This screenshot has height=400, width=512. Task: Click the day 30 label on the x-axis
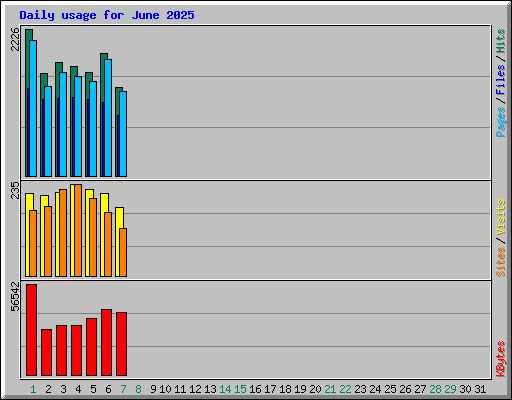point(465,389)
